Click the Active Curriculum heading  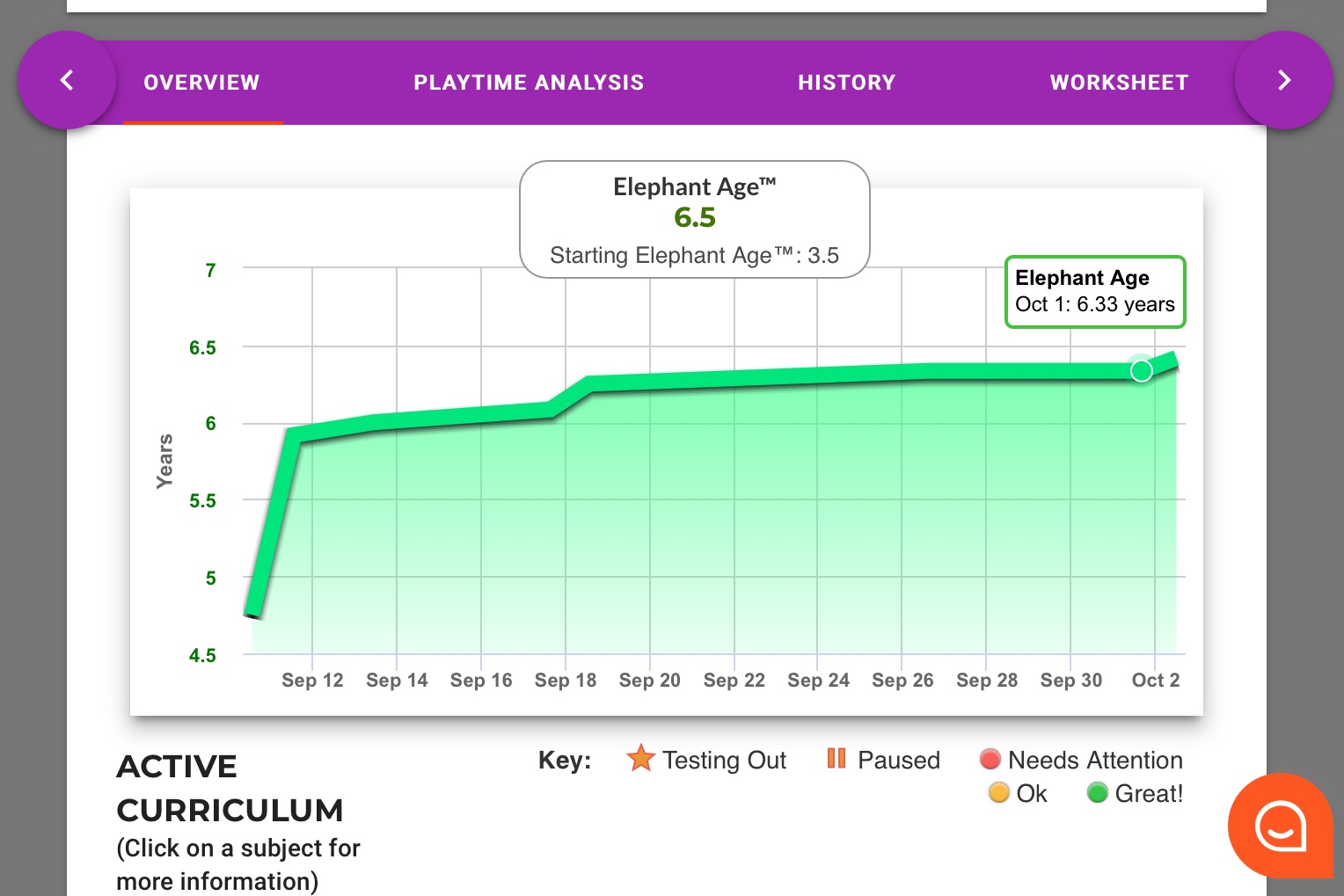(230, 788)
